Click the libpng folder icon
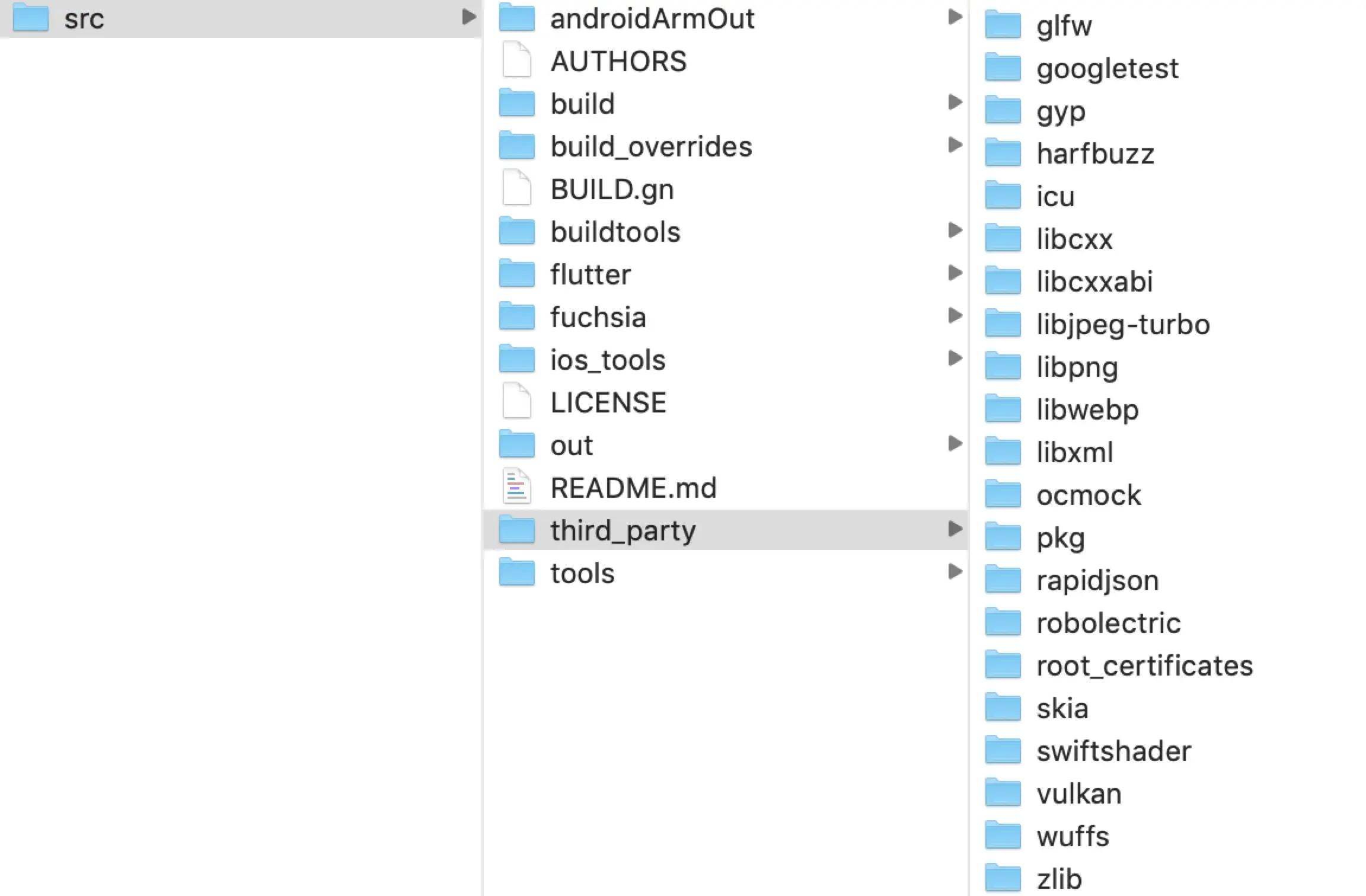The width and height of the screenshot is (1366, 896). [1003, 366]
